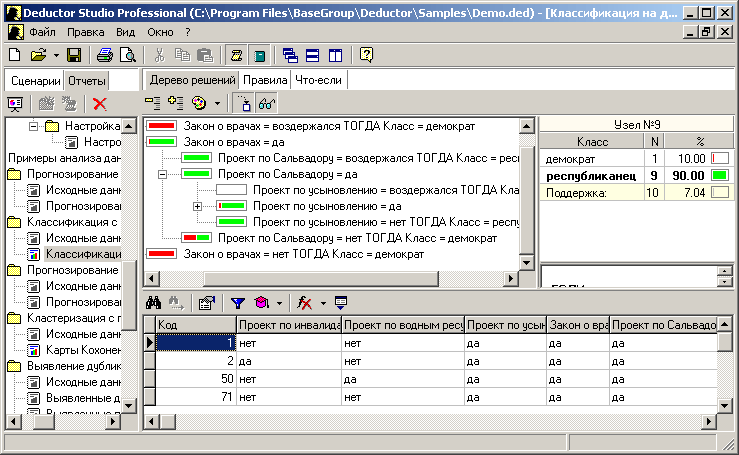Click the Print icon in main toolbar
Image resolution: width=739 pixels, height=455 pixels.
coord(105,55)
